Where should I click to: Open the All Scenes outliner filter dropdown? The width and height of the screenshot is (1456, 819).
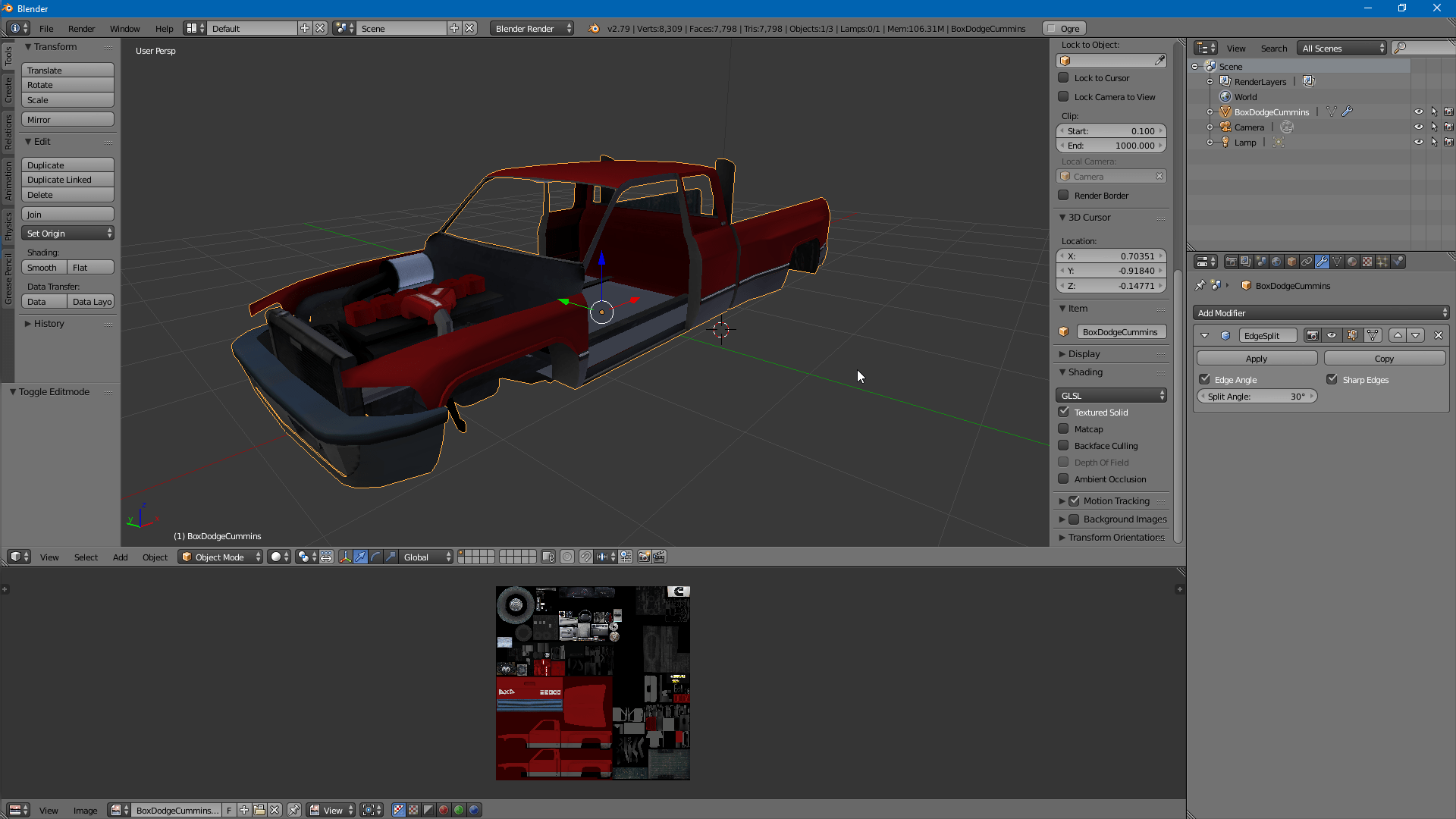click(x=1341, y=48)
